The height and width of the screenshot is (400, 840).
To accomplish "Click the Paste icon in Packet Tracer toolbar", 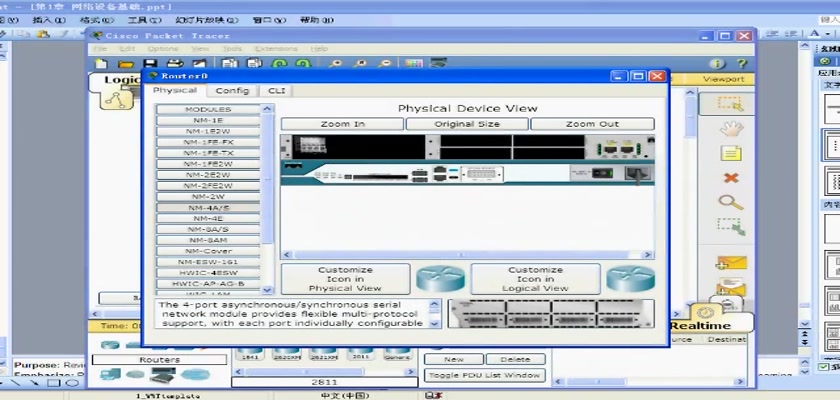I will pos(254,63).
